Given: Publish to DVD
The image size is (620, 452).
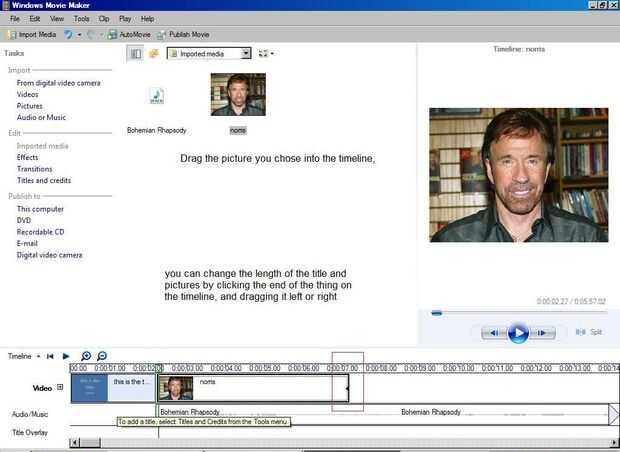Looking at the screenshot, I should (24, 221).
